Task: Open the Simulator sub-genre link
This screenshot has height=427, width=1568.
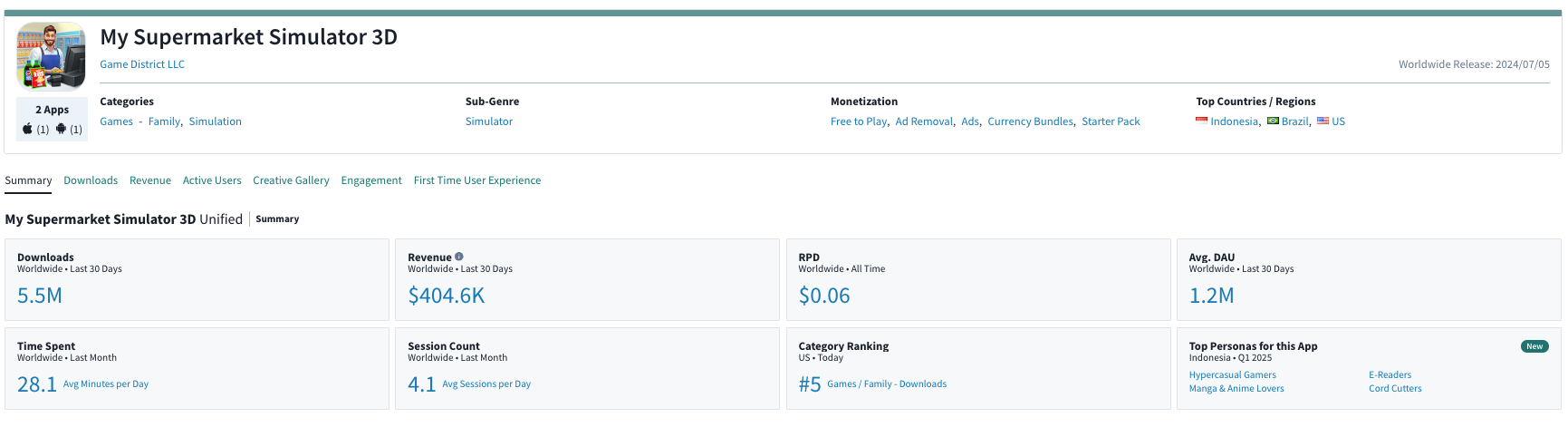Action: click(489, 121)
